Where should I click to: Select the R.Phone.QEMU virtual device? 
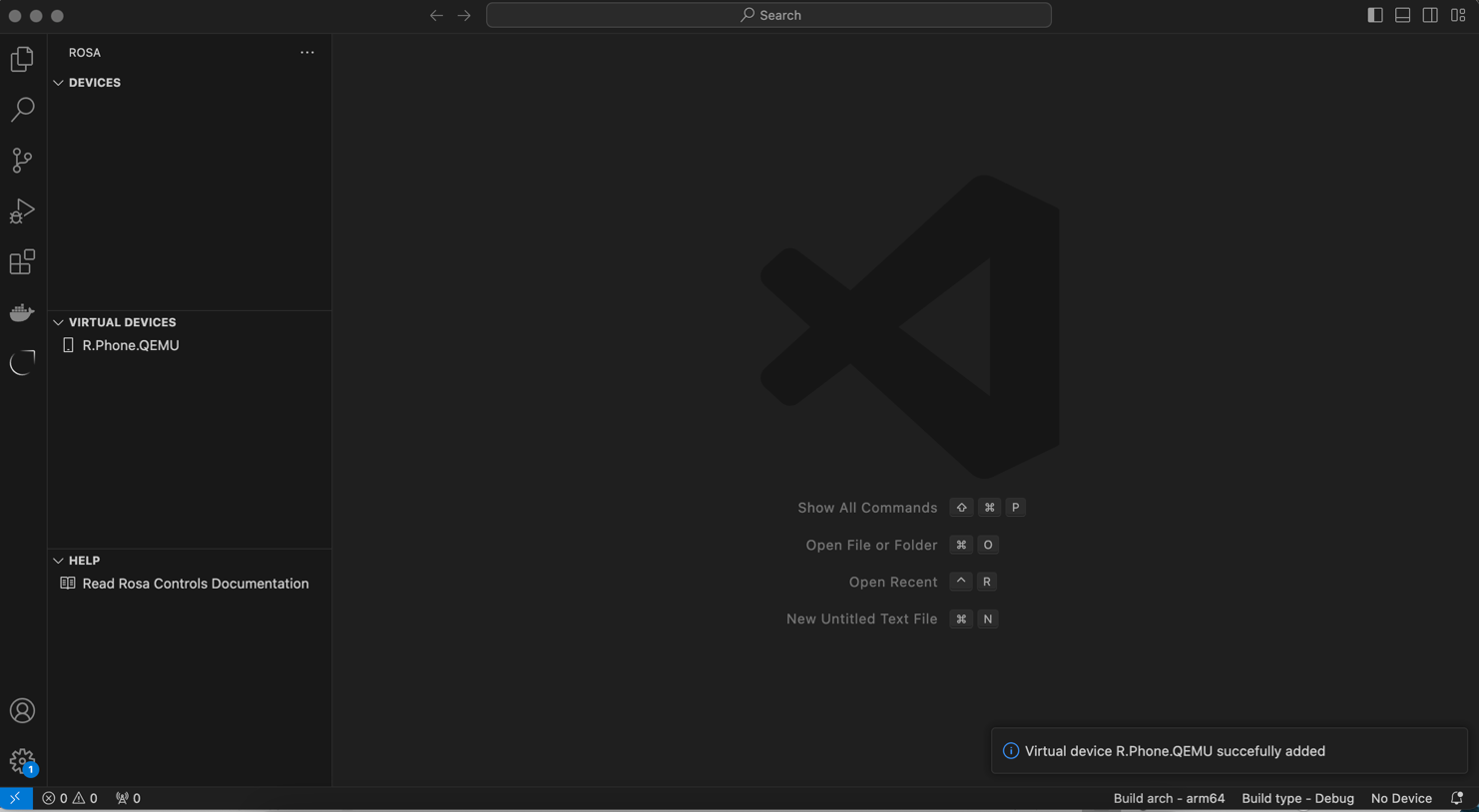131,345
